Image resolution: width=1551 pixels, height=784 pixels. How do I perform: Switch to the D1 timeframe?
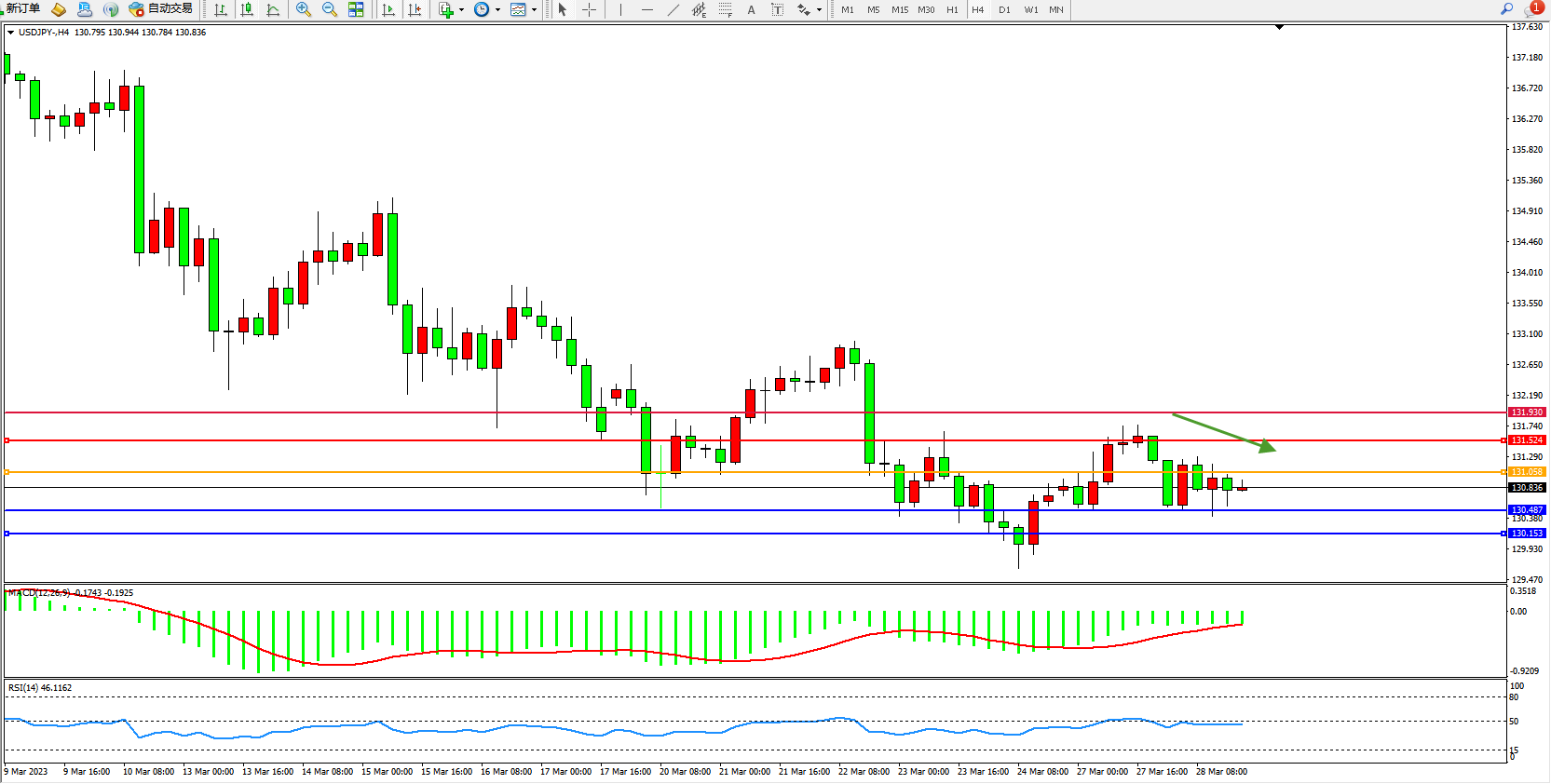point(1004,9)
